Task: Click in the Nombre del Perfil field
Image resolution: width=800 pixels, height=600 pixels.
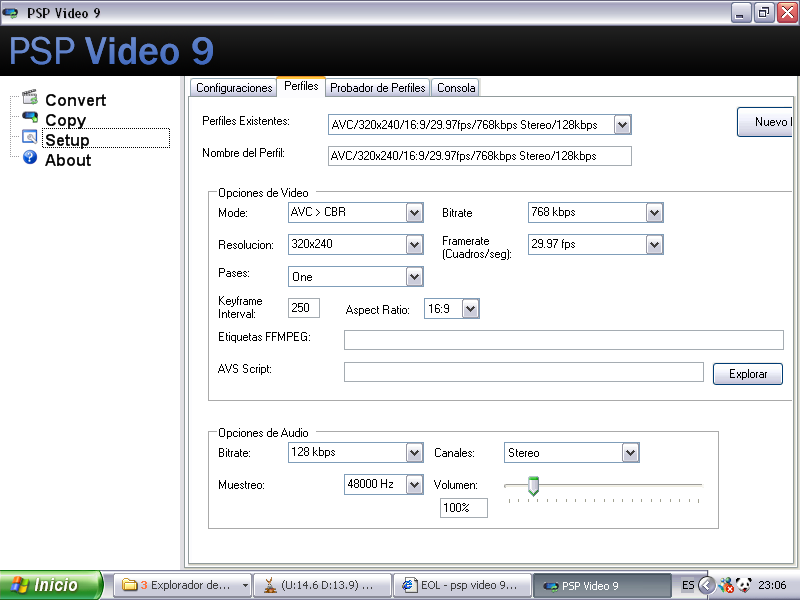Action: 480,156
